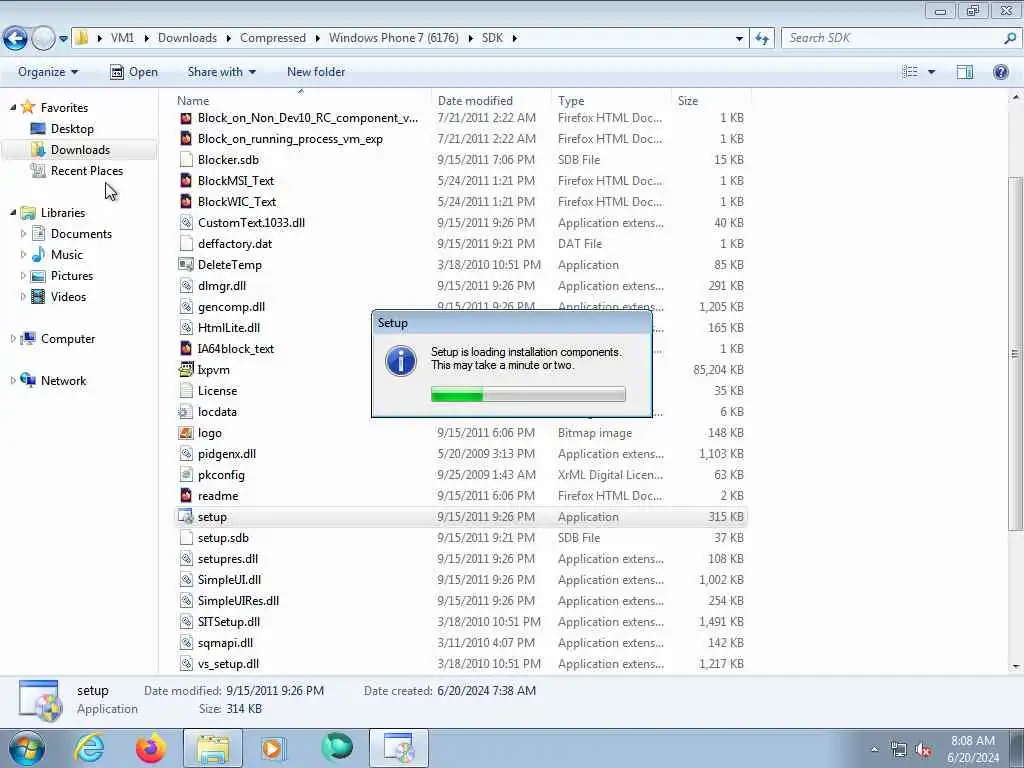Click the Ixpvm archive file icon
Image resolution: width=1024 pixels, height=768 pixels.
click(x=186, y=370)
